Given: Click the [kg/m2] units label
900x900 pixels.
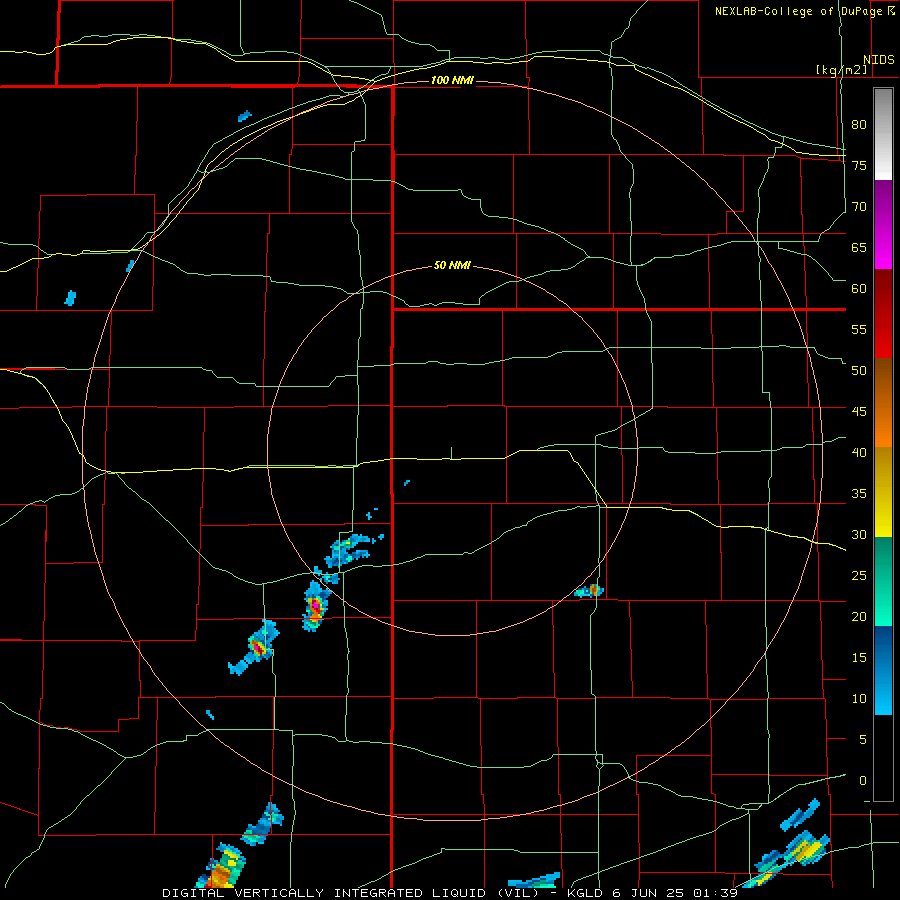Looking at the screenshot, I should pos(841,69).
